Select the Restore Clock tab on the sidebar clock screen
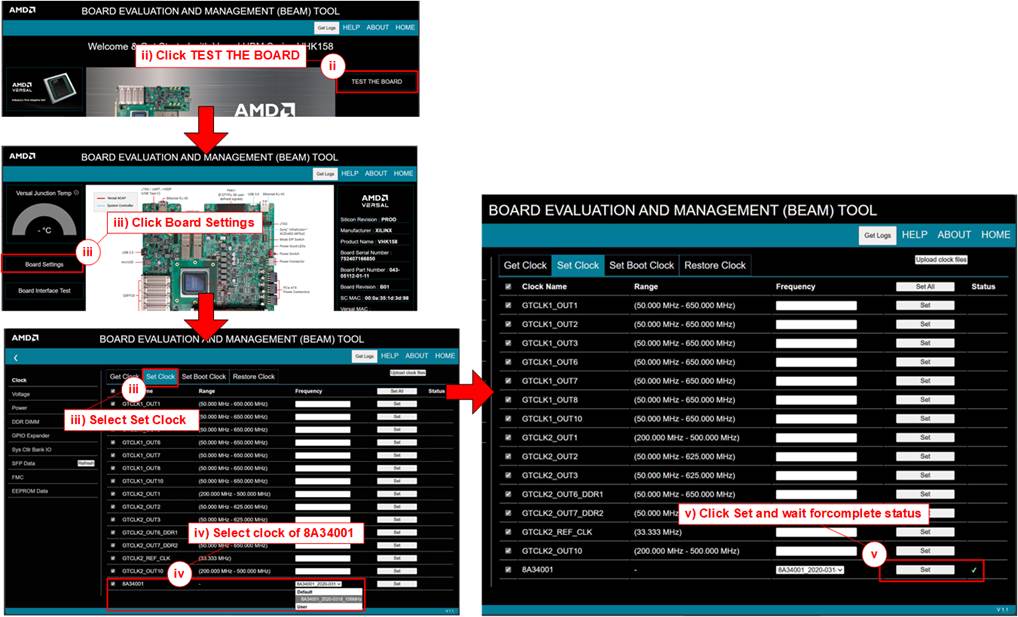 (253, 377)
